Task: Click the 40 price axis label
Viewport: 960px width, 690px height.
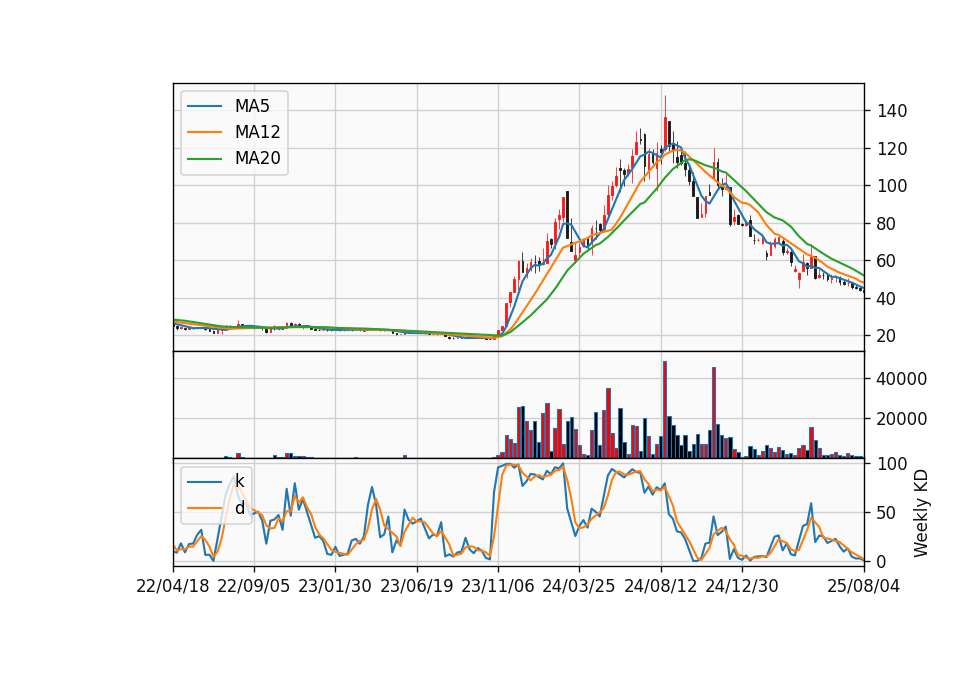Action: [x=887, y=299]
